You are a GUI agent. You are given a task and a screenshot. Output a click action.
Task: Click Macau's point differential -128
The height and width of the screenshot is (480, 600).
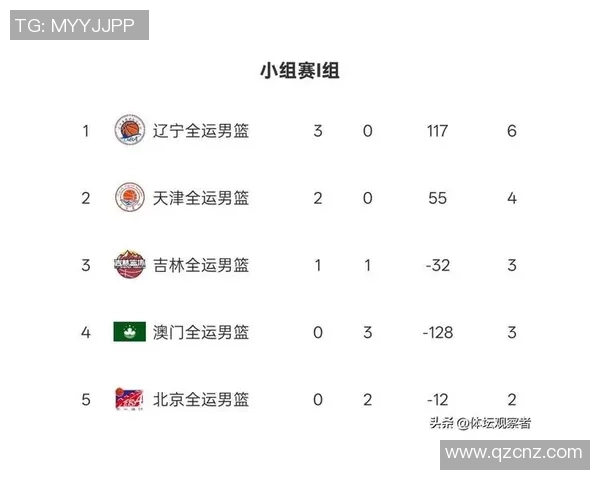[437, 332]
